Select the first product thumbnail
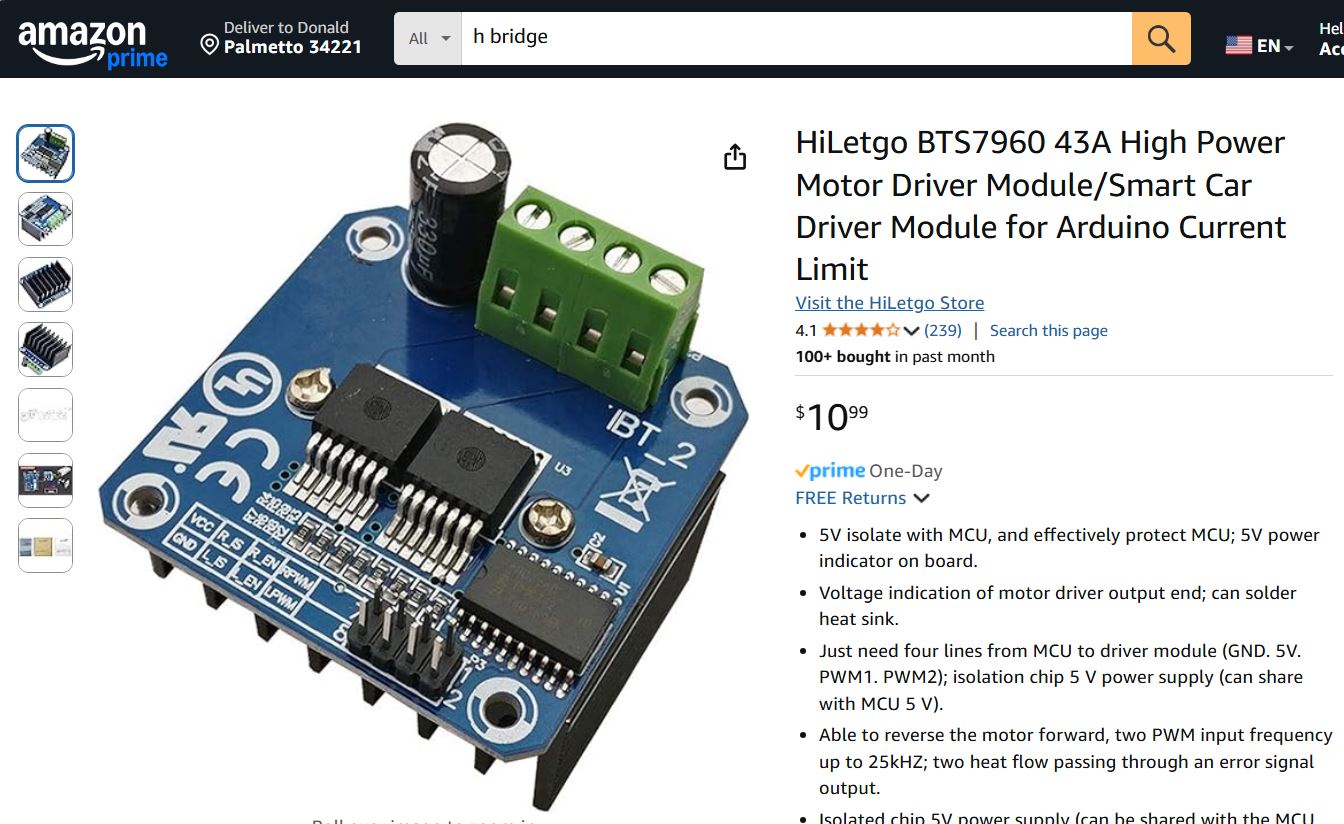 pyautogui.click(x=45, y=153)
